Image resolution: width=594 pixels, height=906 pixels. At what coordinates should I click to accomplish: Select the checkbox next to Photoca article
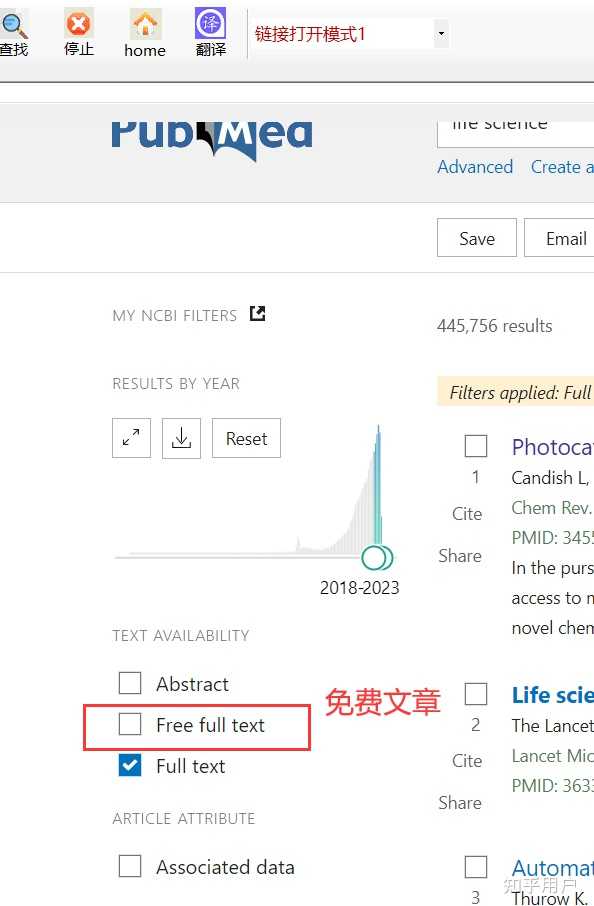[x=475, y=446]
